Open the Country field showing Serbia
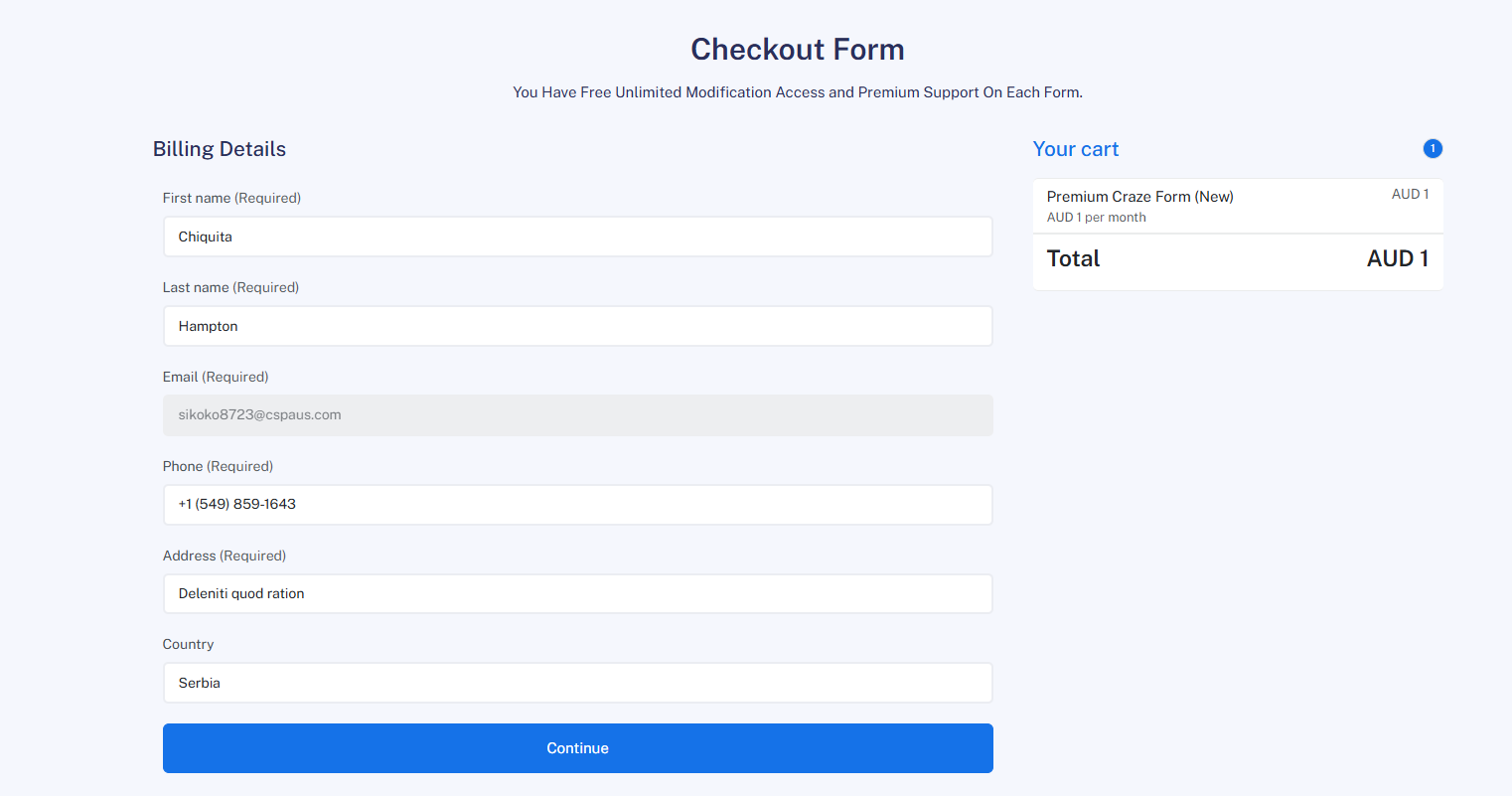The image size is (1512, 796). click(x=577, y=683)
